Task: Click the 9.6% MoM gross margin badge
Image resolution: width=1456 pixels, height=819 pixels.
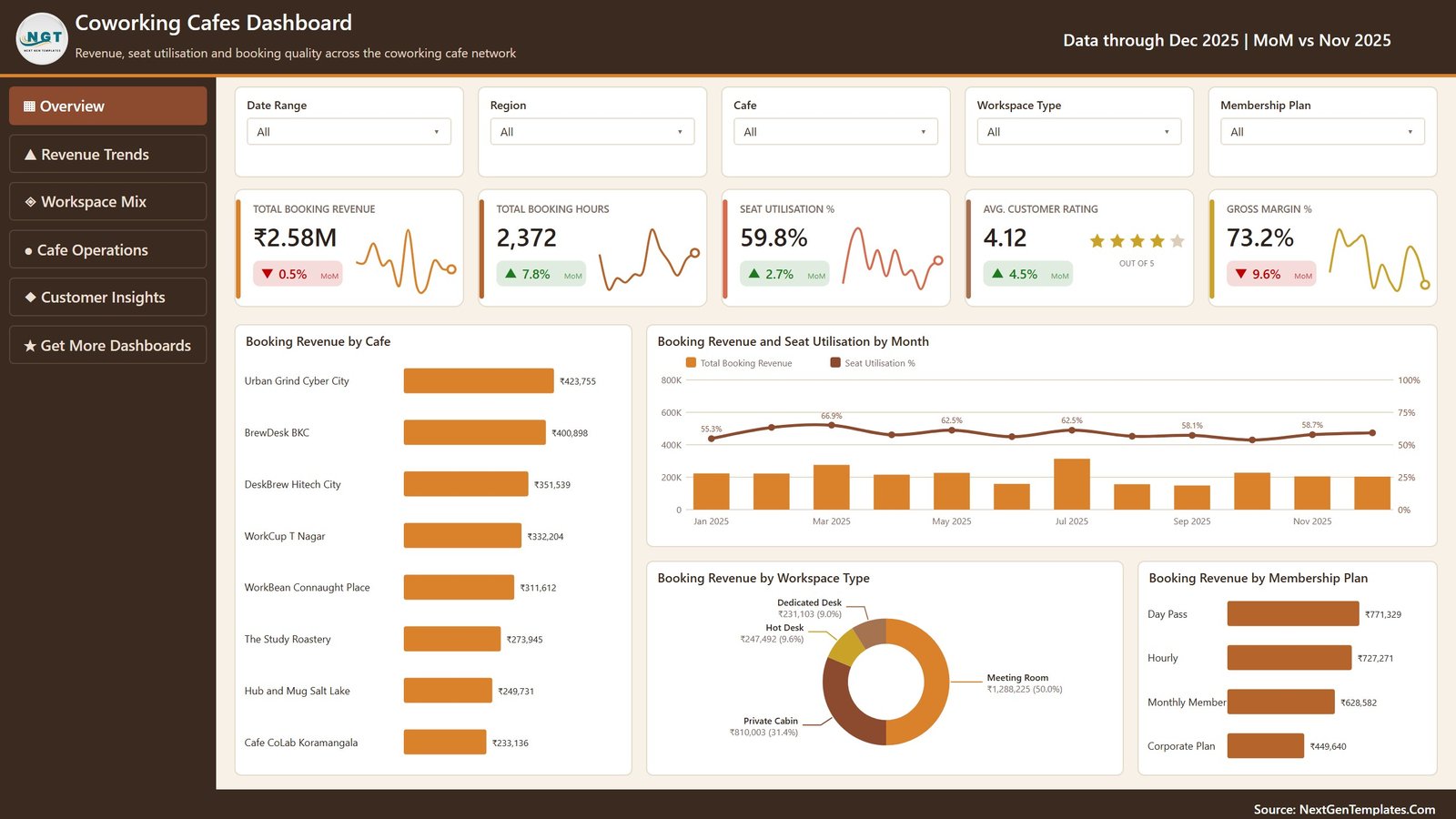Action: click(x=1271, y=274)
